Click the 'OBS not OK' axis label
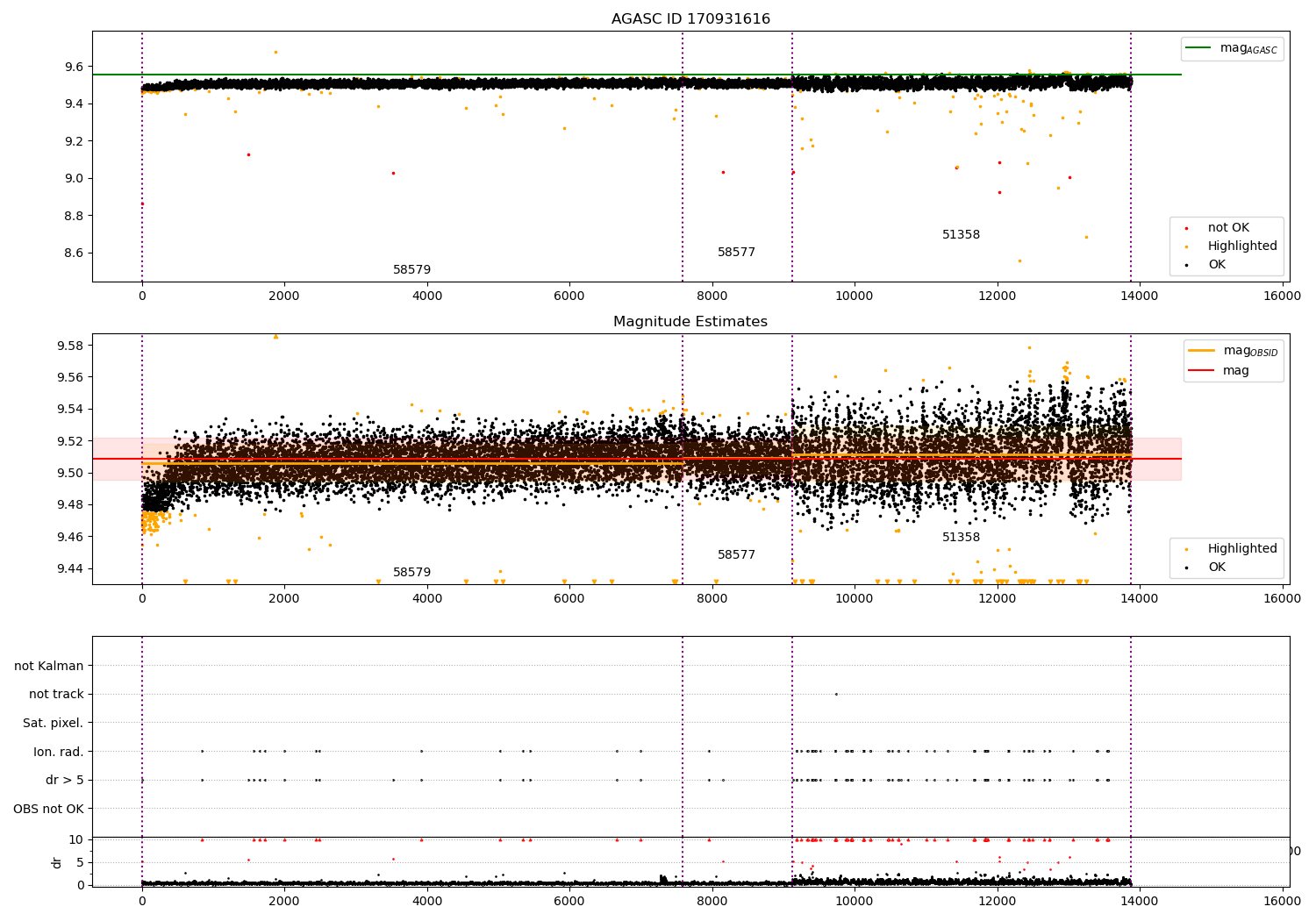This screenshot has width=1316, height=921. pyautogui.click(x=49, y=809)
